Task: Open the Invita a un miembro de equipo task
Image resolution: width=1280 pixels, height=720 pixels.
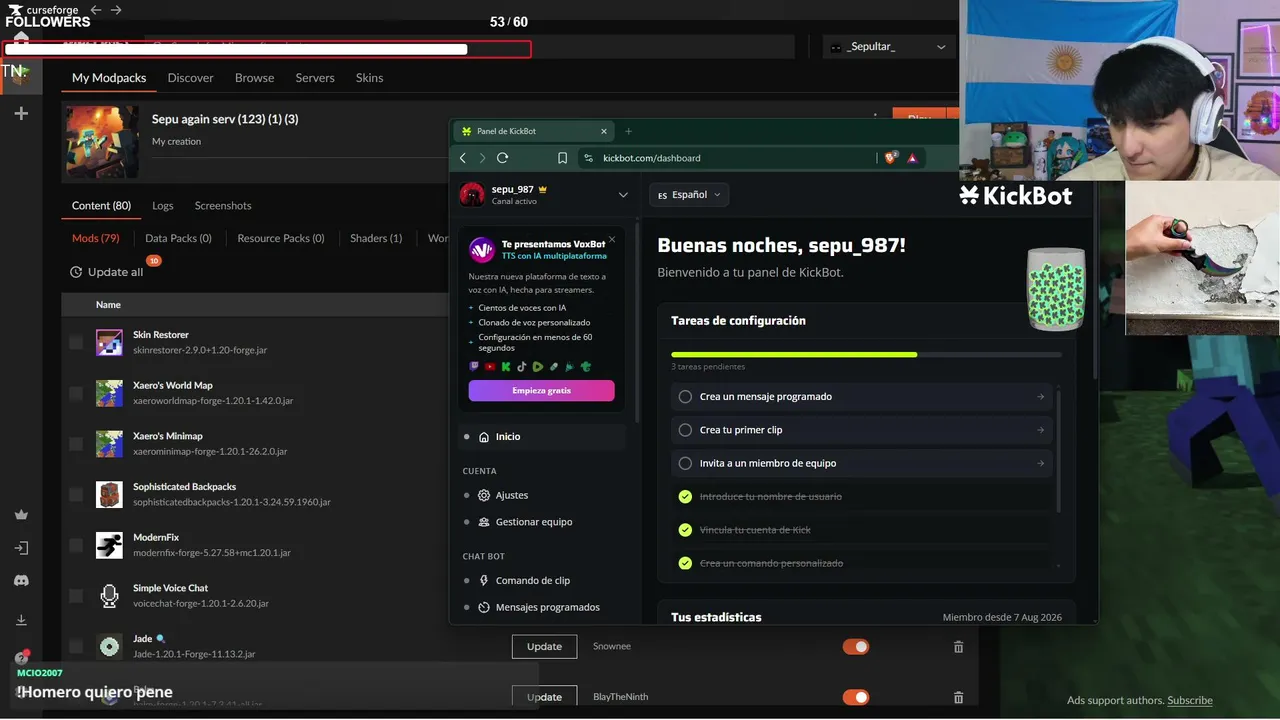Action: coord(862,463)
